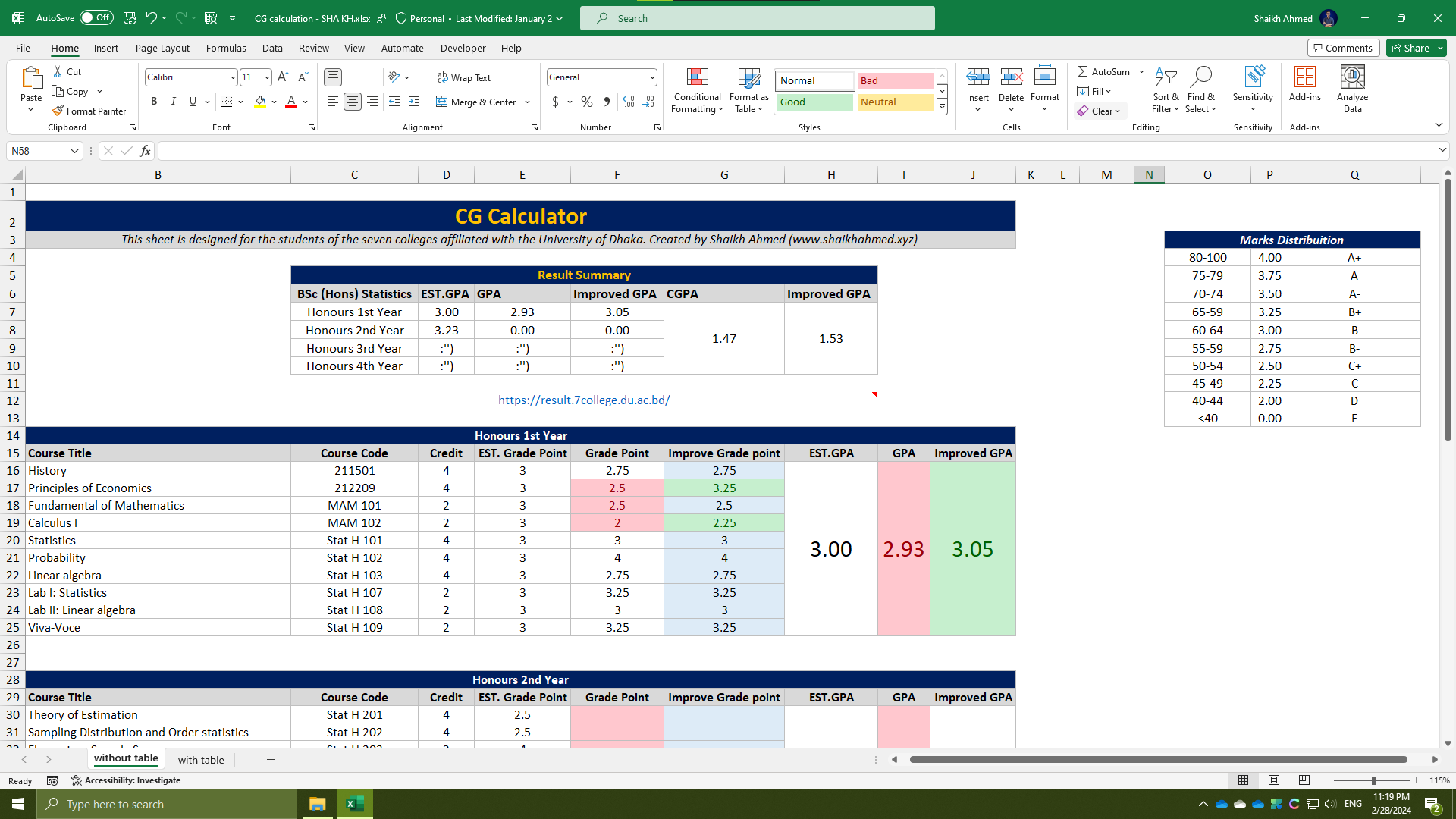This screenshot has height=819, width=1456.
Task: Toggle AutoSave switch
Action: (97, 17)
